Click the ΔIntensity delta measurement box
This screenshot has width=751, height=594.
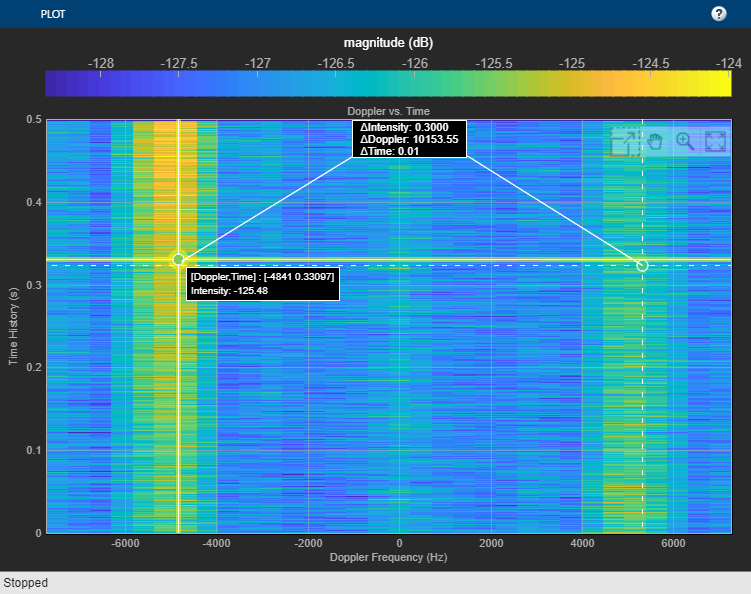click(x=410, y=139)
